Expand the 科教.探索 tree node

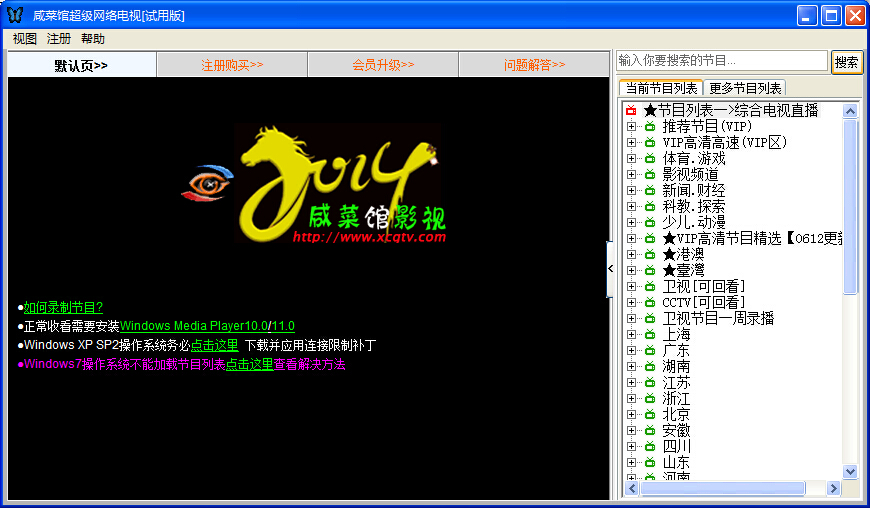point(631,207)
